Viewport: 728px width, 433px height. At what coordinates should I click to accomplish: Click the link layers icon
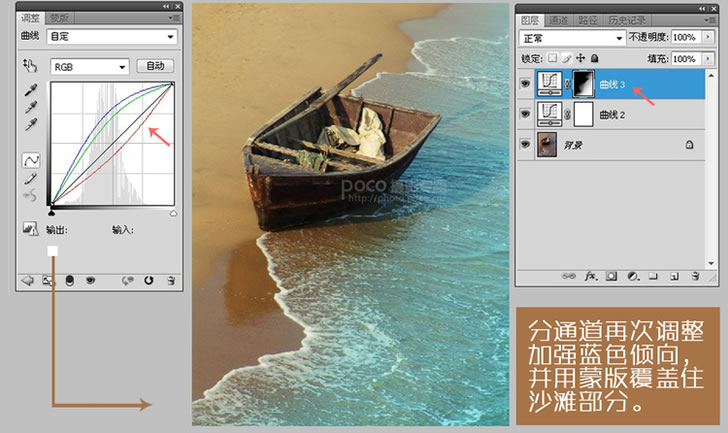pos(568,276)
